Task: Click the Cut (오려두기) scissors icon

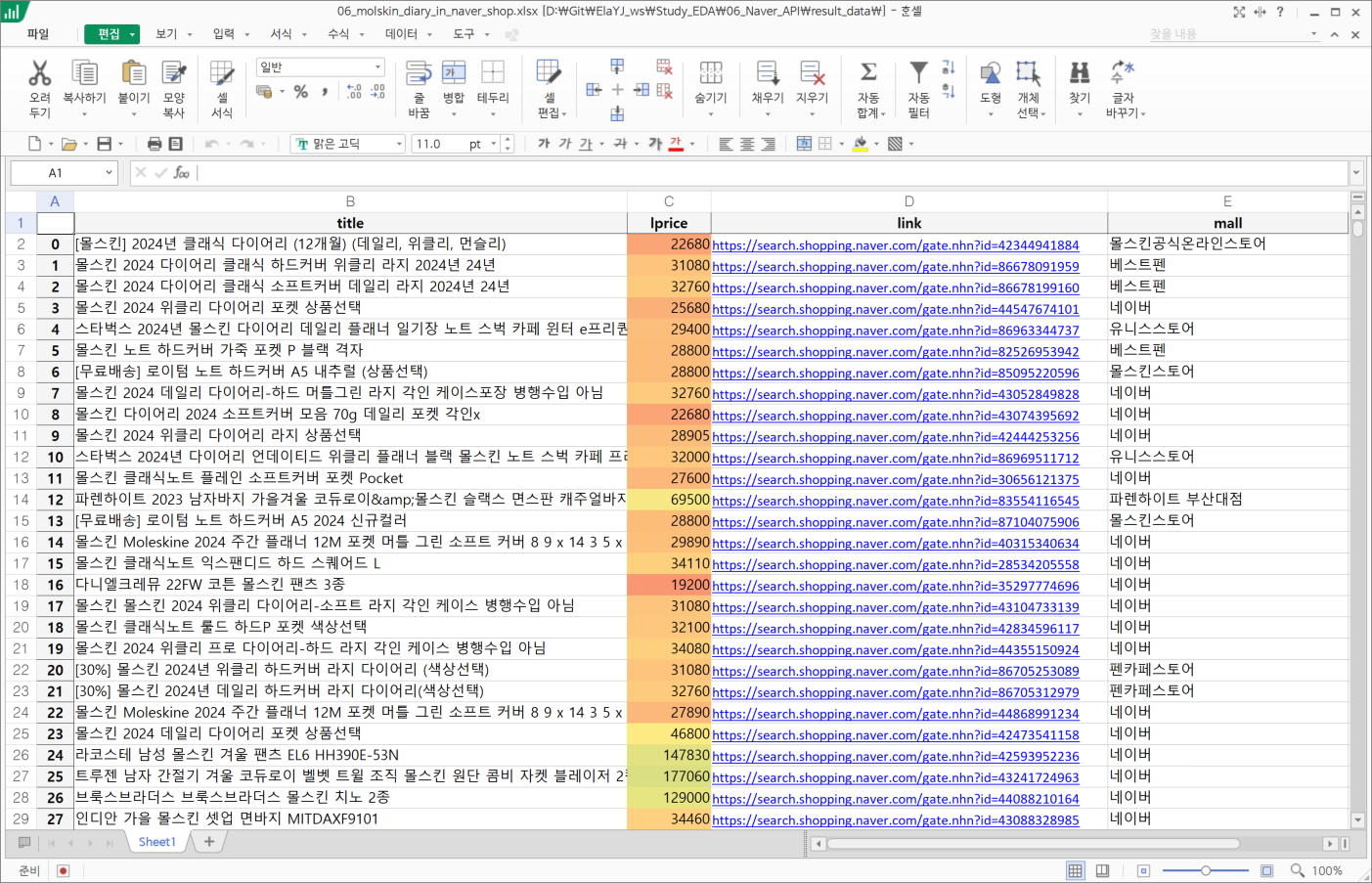Action: (x=39, y=73)
